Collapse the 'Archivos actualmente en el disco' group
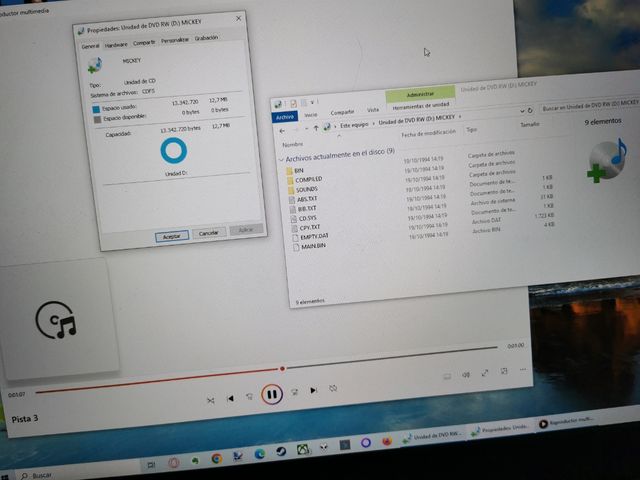The image size is (640, 480). pos(280,158)
